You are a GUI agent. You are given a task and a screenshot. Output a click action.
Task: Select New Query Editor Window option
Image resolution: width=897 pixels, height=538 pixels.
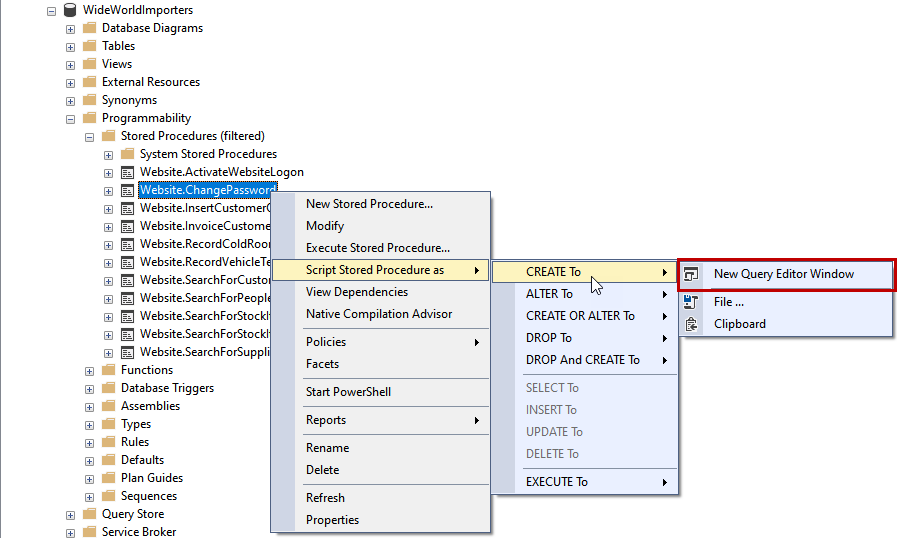pos(786,274)
